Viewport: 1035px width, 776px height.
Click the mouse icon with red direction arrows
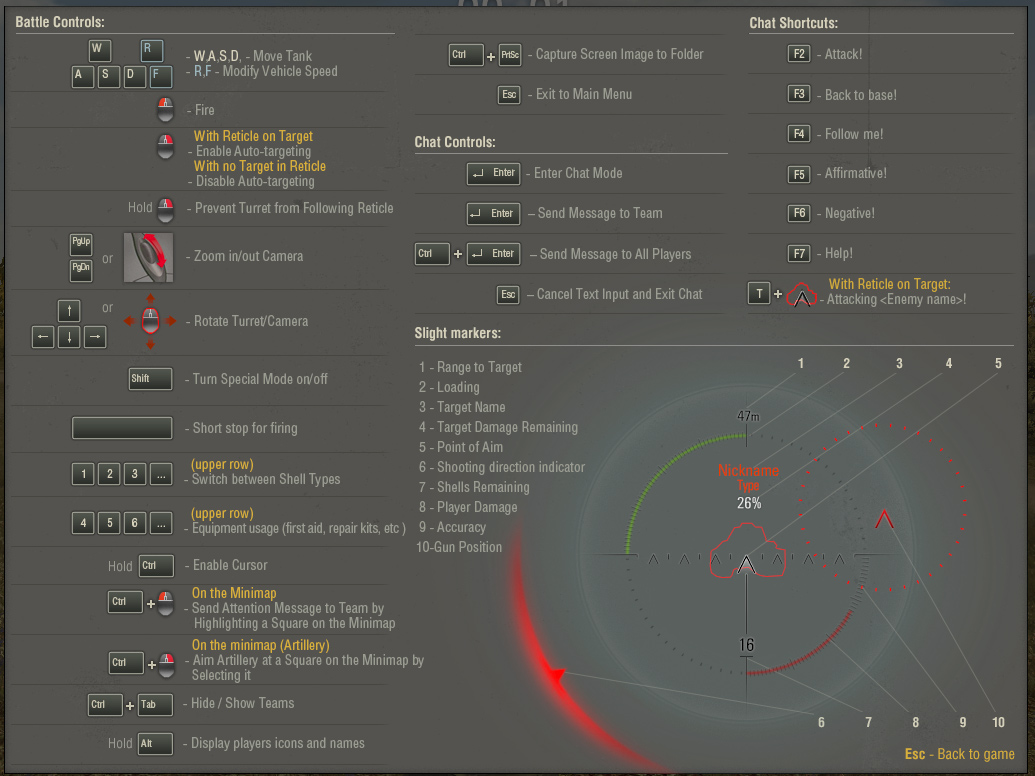pyautogui.click(x=150, y=321)
